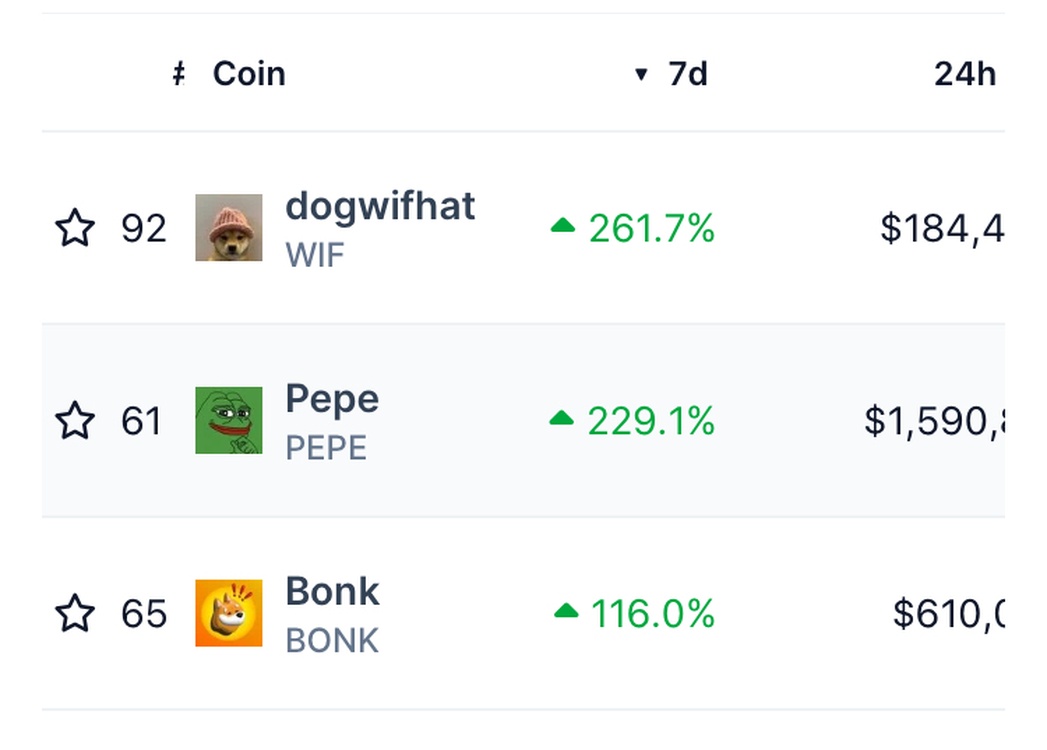Image resolution: width=1047 pixels, height=750 pixels.
Task: Click green up arrow beside 229.1%
Action: point(562,419)
